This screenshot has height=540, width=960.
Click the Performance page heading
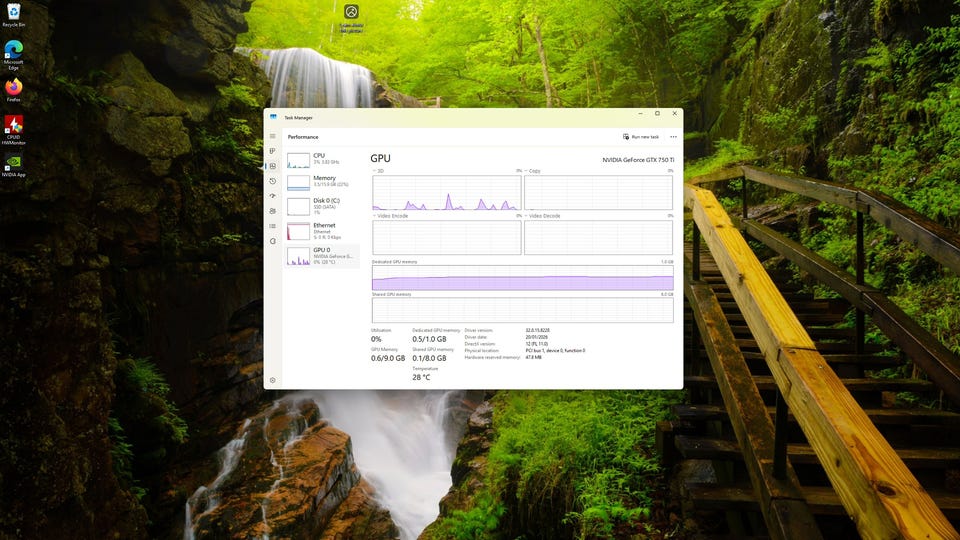(303, 137)
